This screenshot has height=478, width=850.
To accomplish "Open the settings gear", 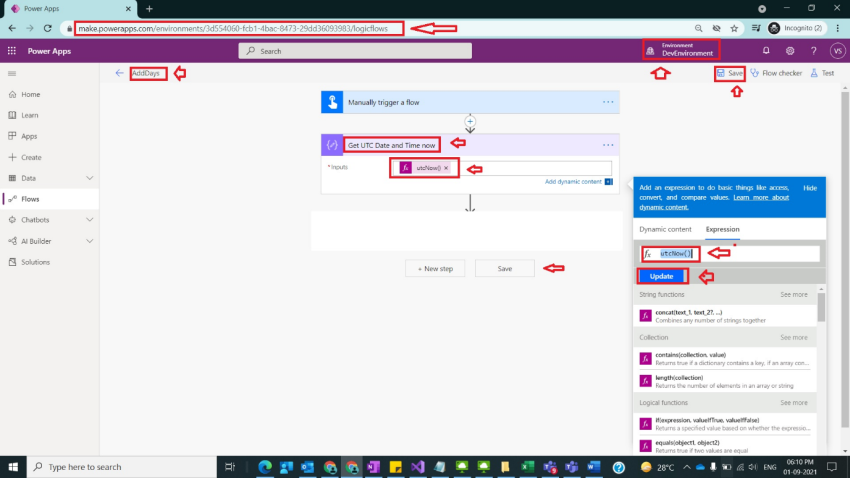I will [x=790, y=50].
